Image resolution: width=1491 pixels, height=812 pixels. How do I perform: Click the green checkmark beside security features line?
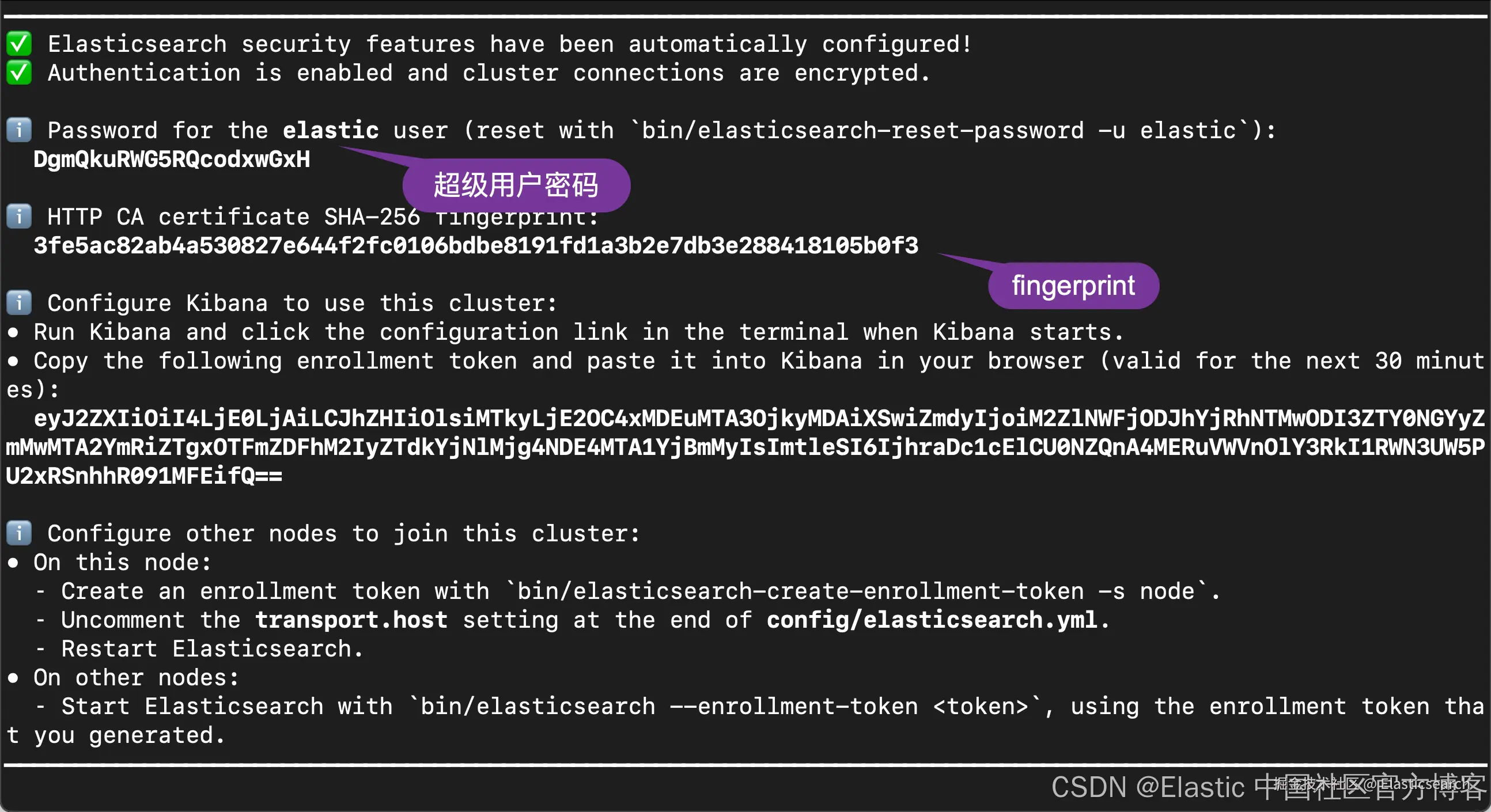click(x=19, y=44)
